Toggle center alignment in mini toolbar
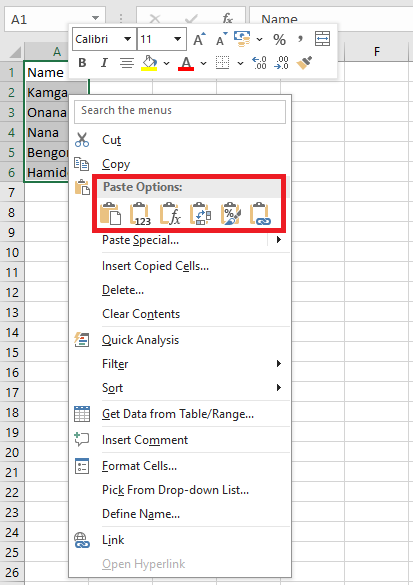Image resolution: width=413 pixels, height=585 pixels. tap(127, 63)
